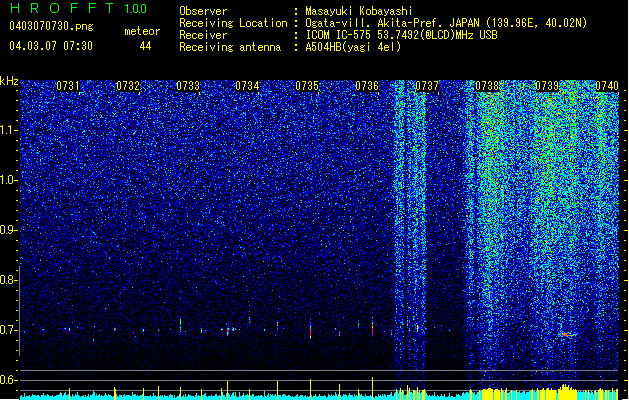Click the kHz axis unit label

[9, 81]
